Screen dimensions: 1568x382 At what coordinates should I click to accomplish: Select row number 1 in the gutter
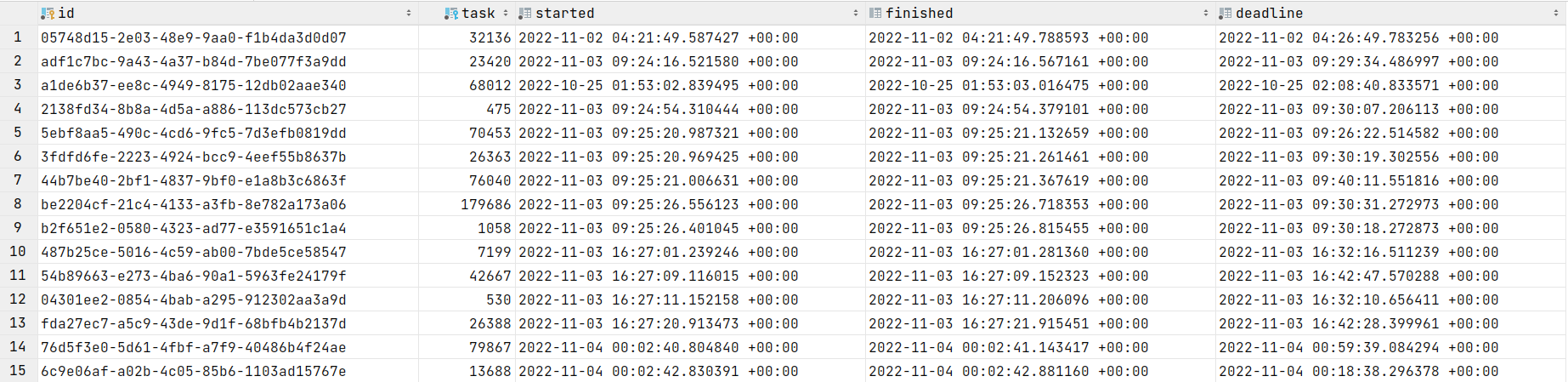click(x=18, y=37)
